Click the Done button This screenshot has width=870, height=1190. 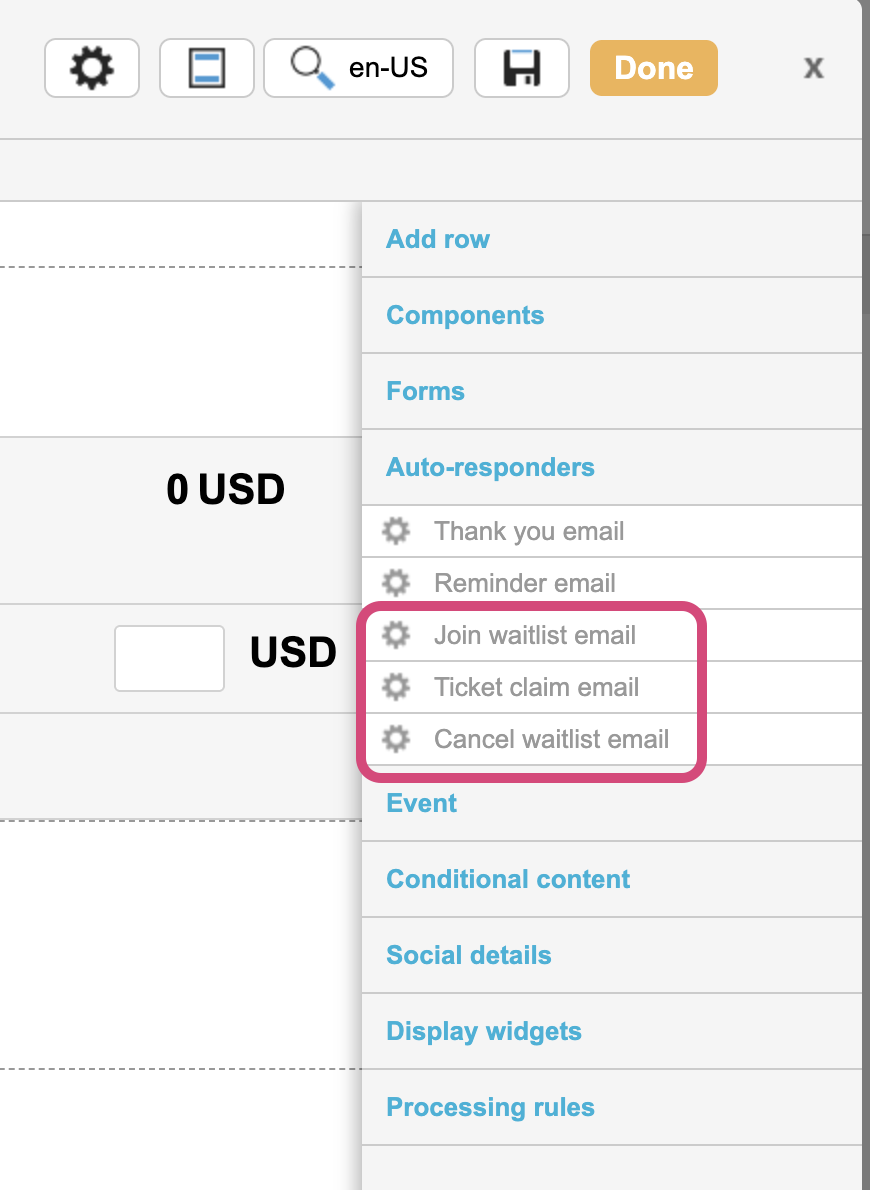[x=654, y=68]
